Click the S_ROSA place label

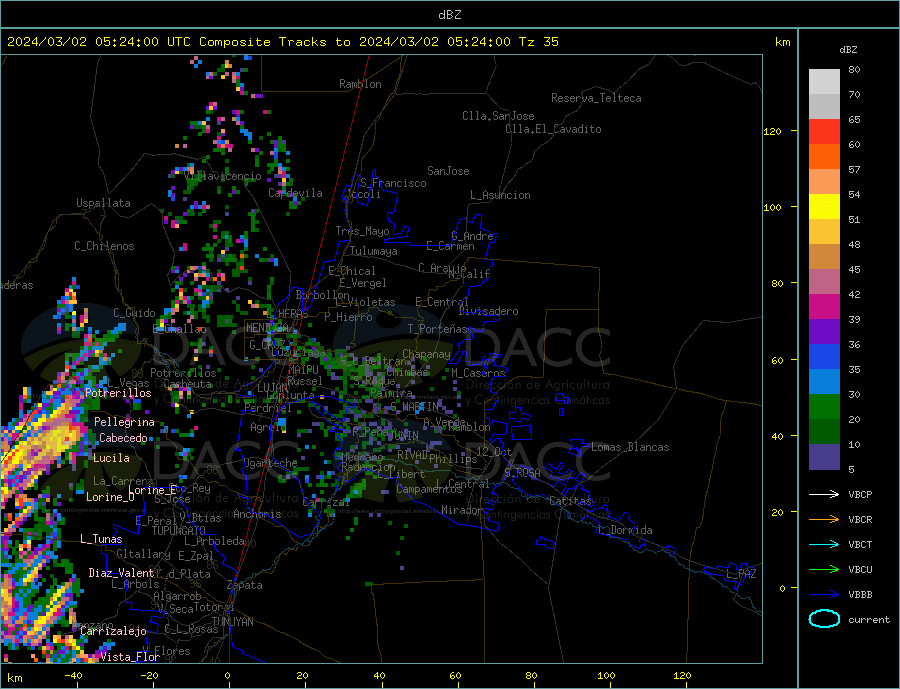(x=522, y=473)
